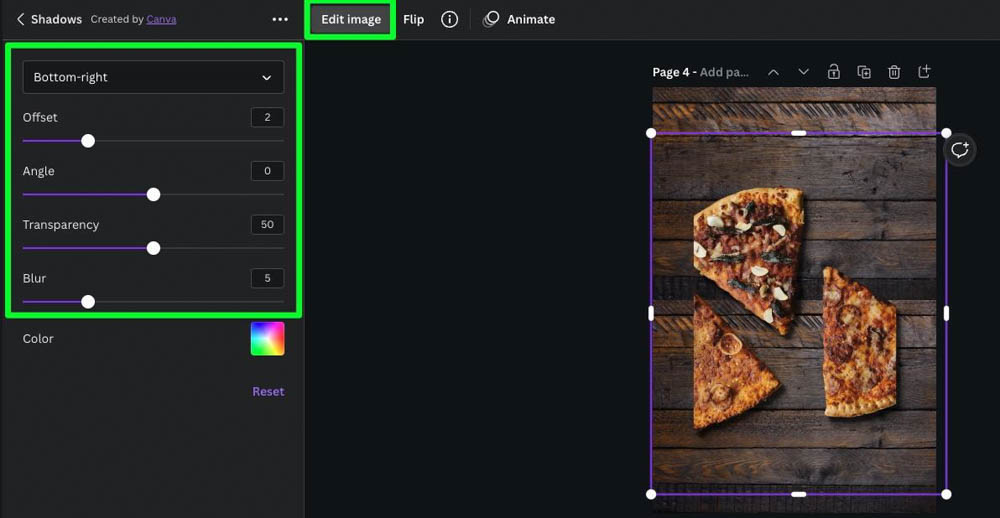The width and height of the screenshot is (1000, 518).
Task: Go back from the Shadows panel
Action: 20,20
